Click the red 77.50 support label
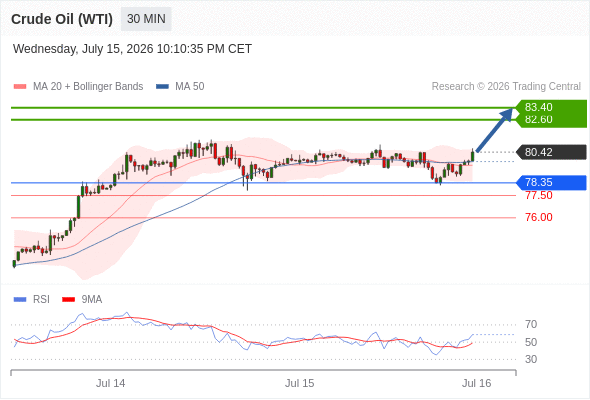 (539, 195)
